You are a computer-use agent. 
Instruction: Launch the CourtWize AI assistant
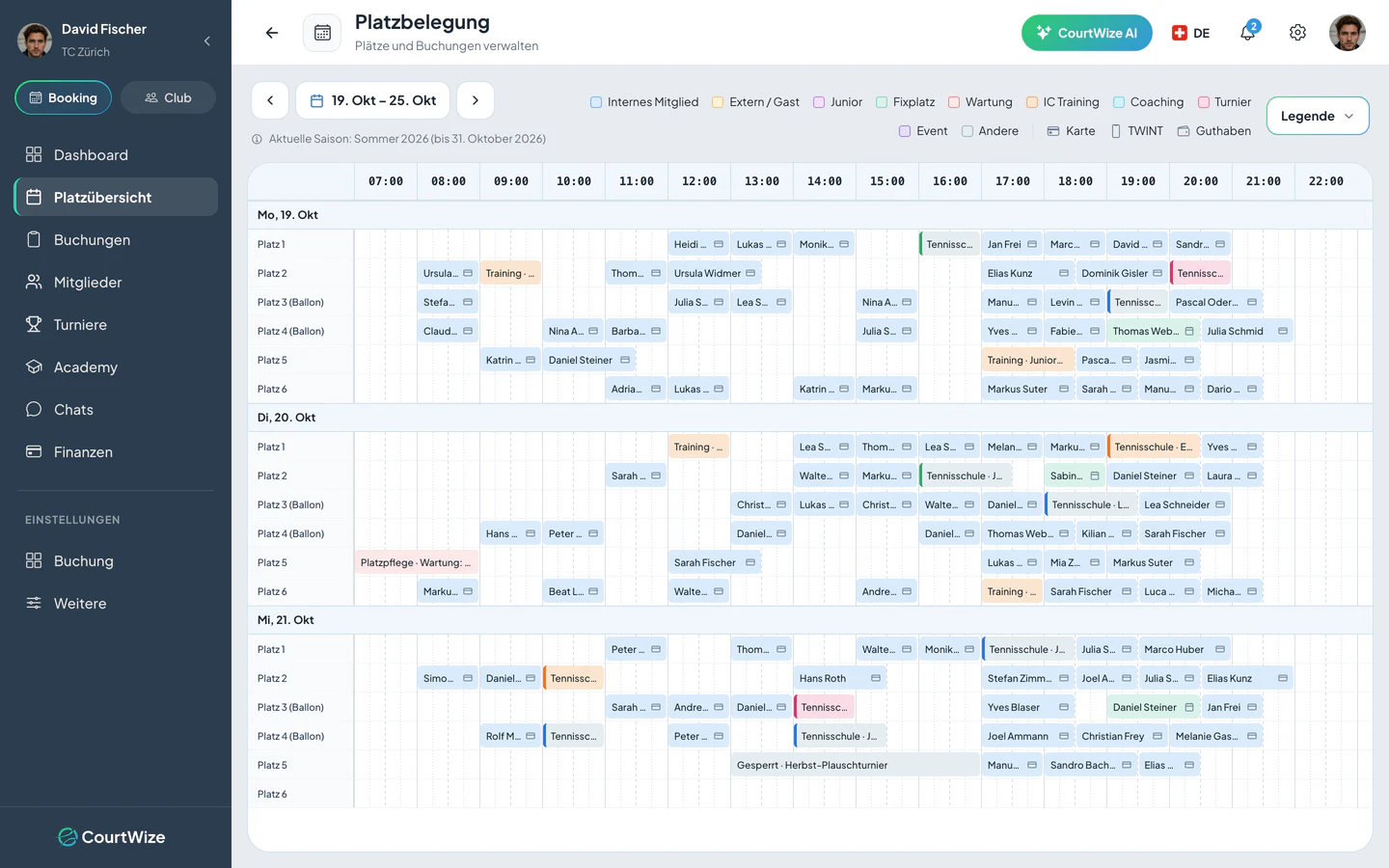pos(1087,33)
